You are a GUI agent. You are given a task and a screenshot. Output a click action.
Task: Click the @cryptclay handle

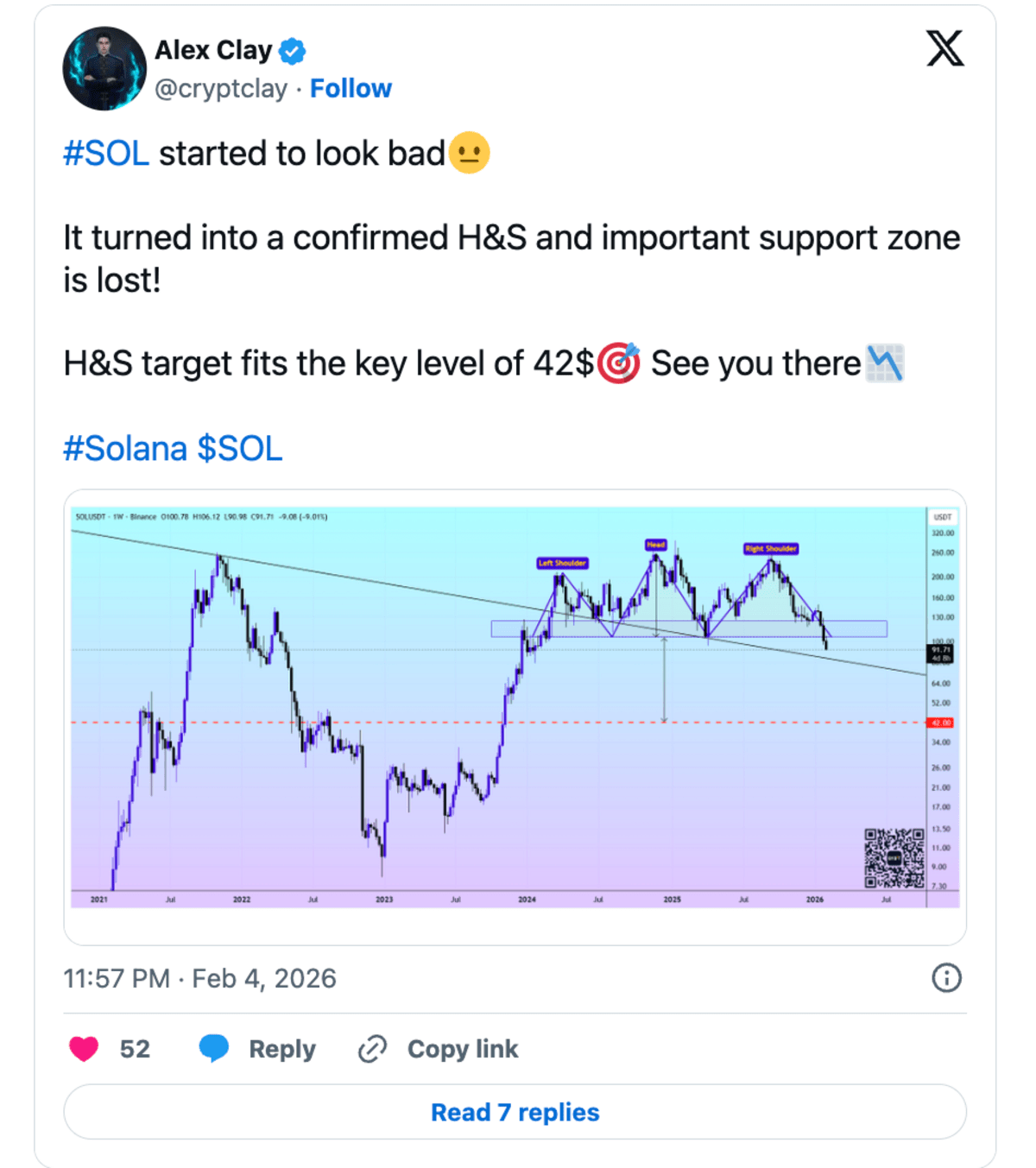tap(221, 88)
